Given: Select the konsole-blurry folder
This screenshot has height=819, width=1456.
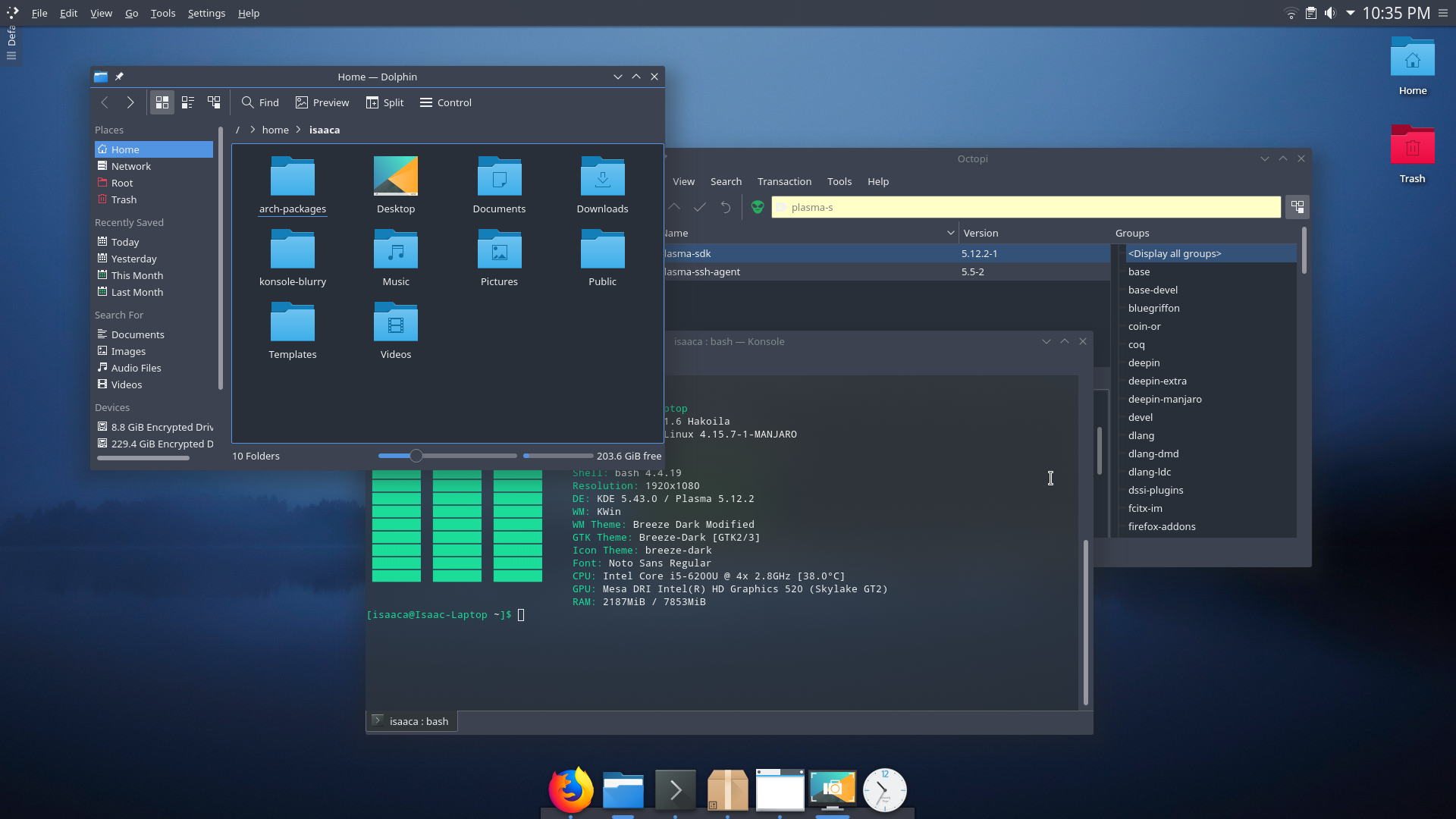Looking at the screenshot, I should click(293, 259).
